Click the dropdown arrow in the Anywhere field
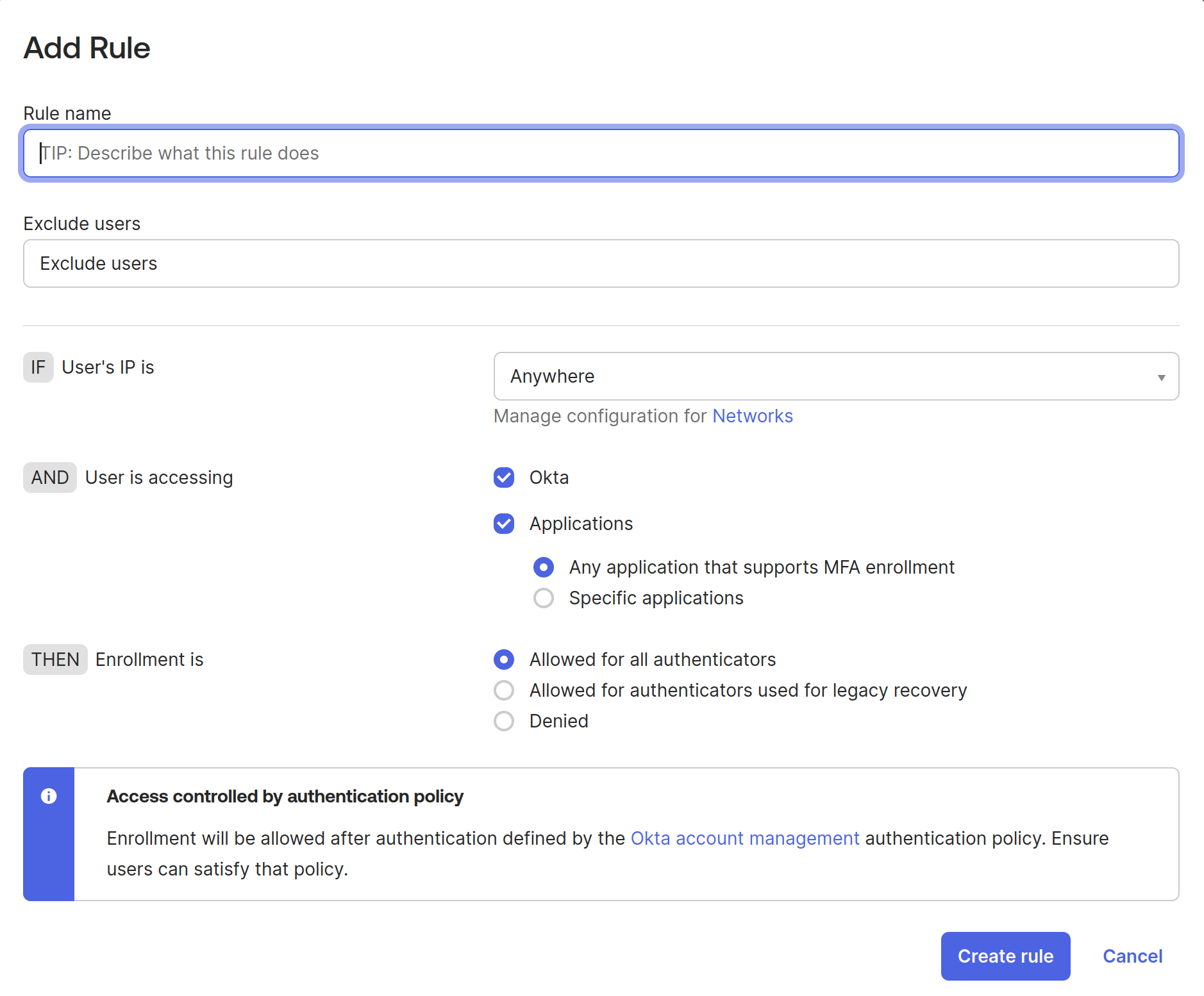Image resolution: width=1204 pixels, height=996 pixels. coord(1160,377)
